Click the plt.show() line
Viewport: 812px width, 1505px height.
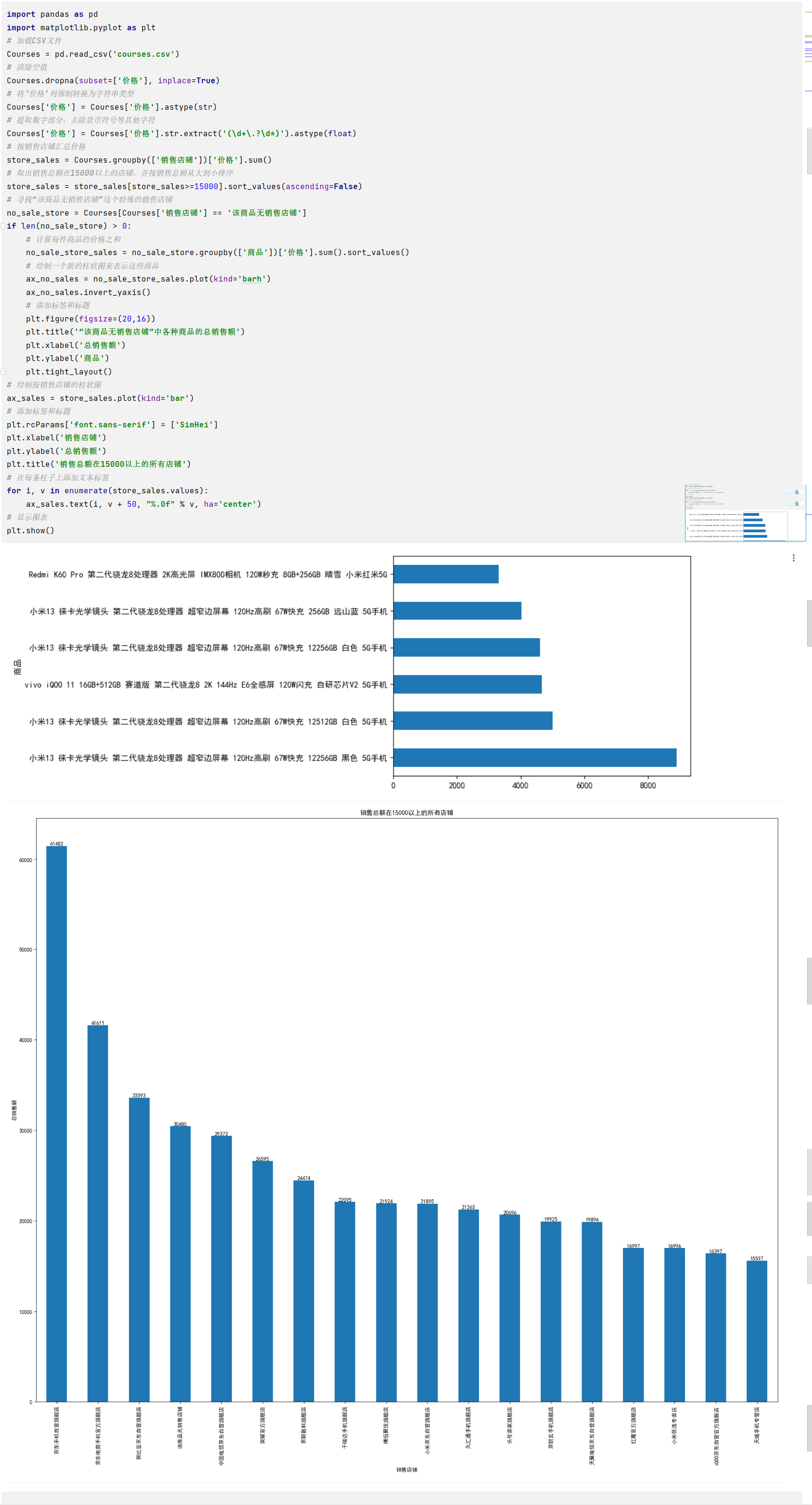click(x=30, y=530)
